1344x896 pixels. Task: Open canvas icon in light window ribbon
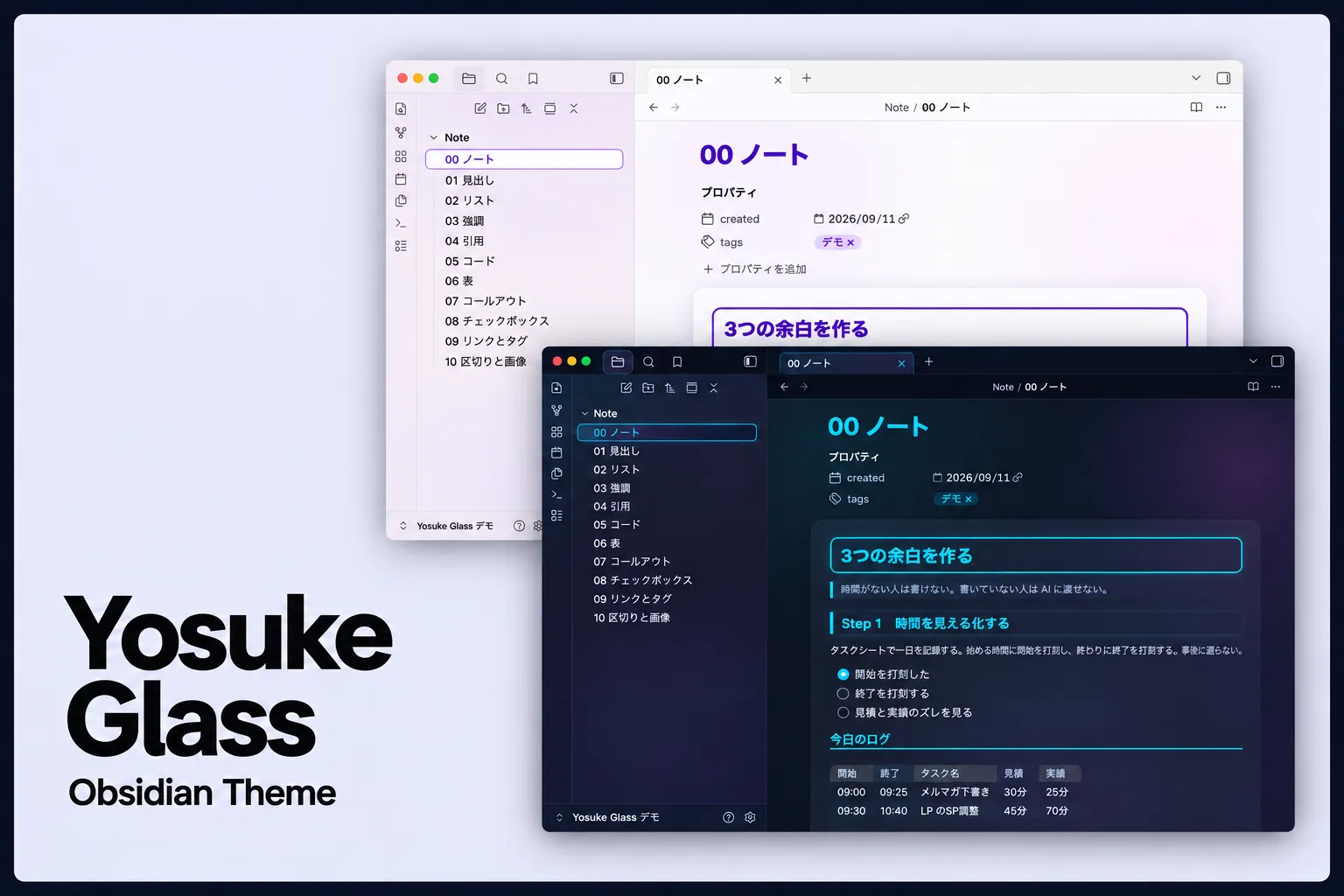click(401, 156)
